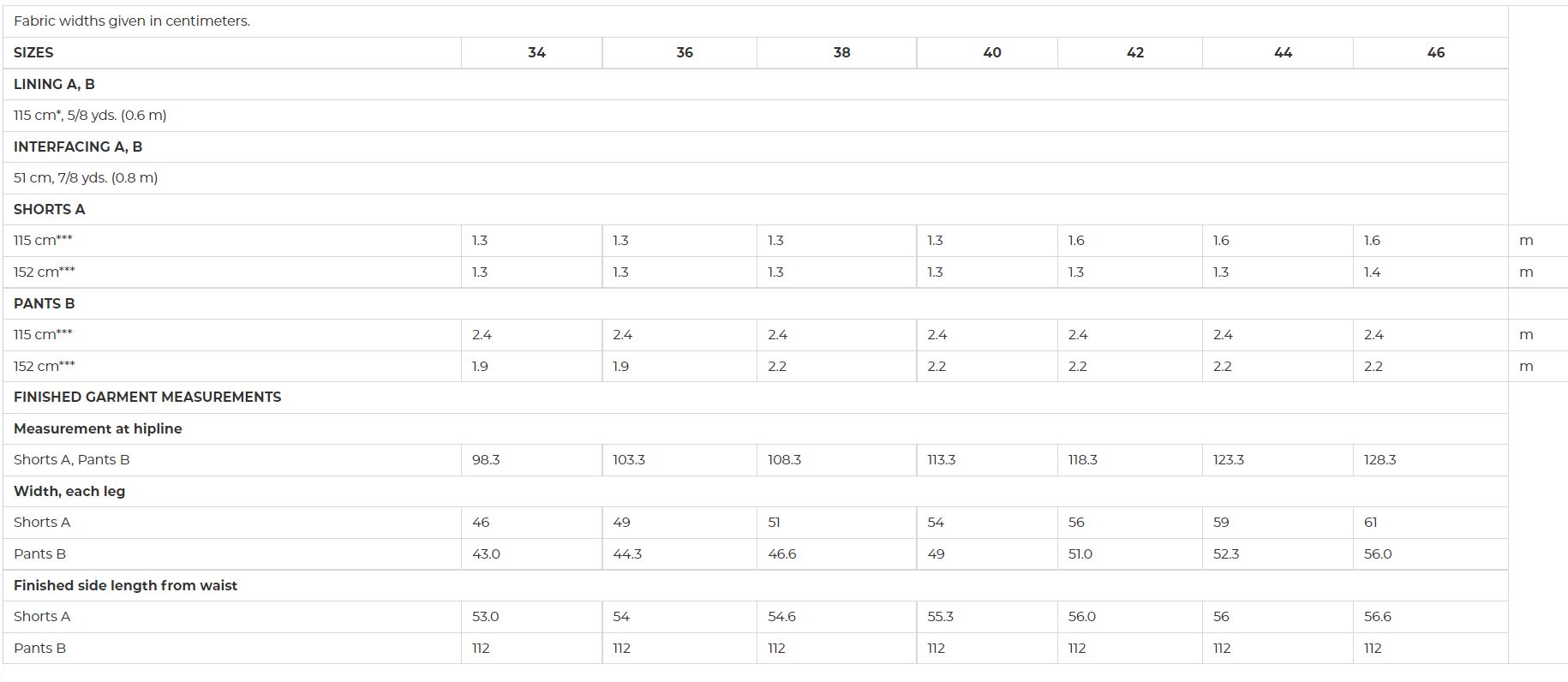Click the Width, each leg subheading
1568x682 pixels.
(69, 491)
